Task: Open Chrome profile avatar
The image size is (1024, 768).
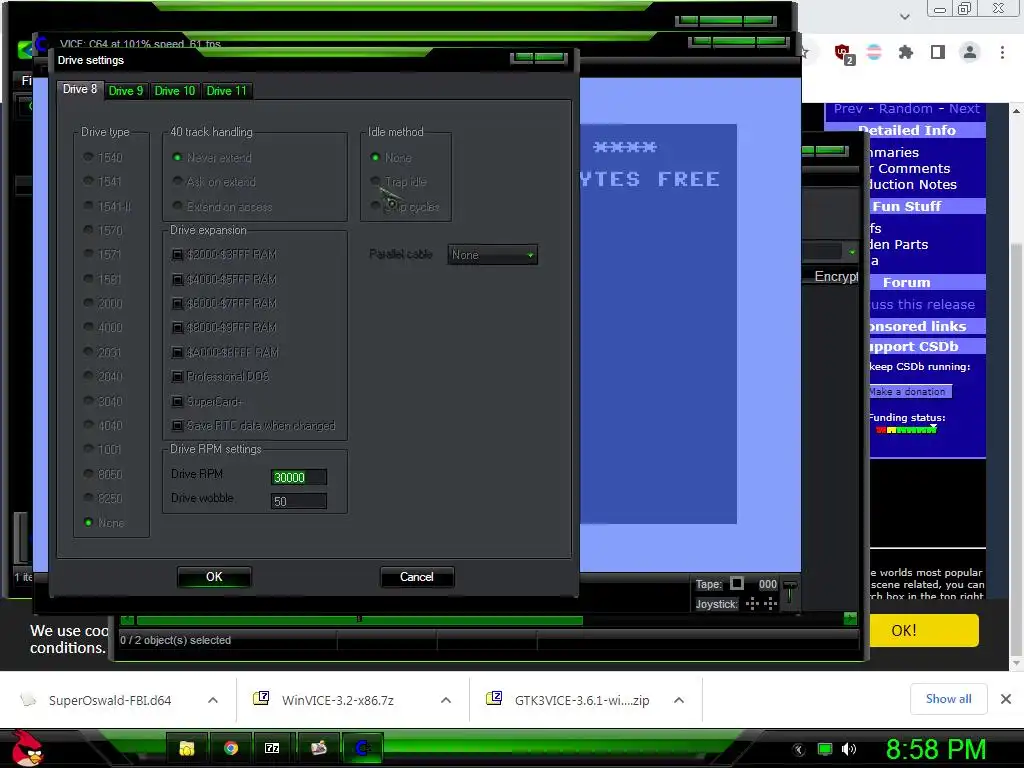Action: 970,52
